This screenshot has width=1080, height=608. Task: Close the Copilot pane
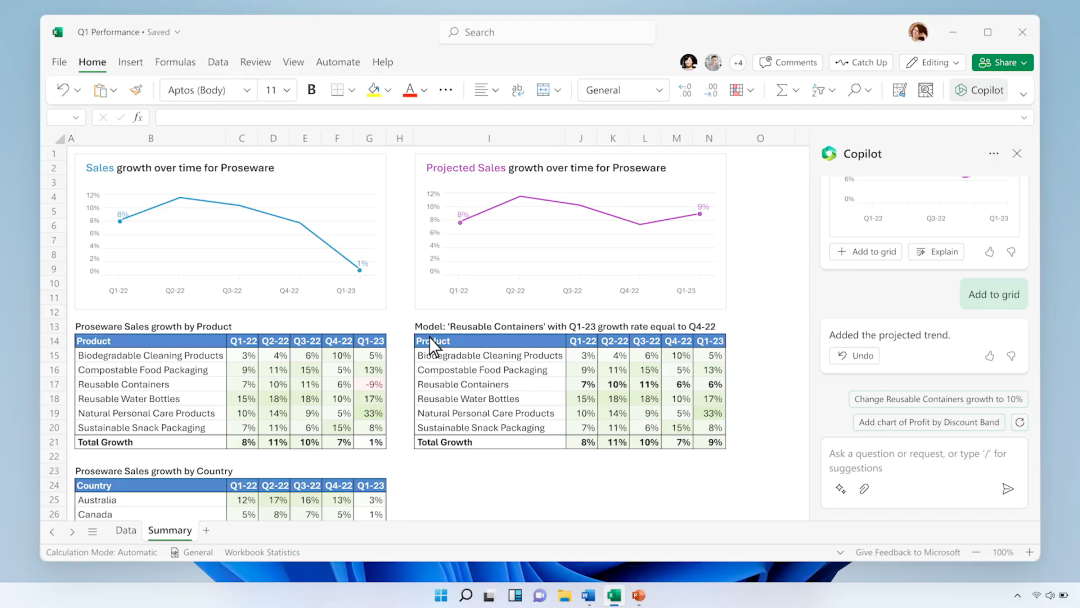pos(1017,154)
